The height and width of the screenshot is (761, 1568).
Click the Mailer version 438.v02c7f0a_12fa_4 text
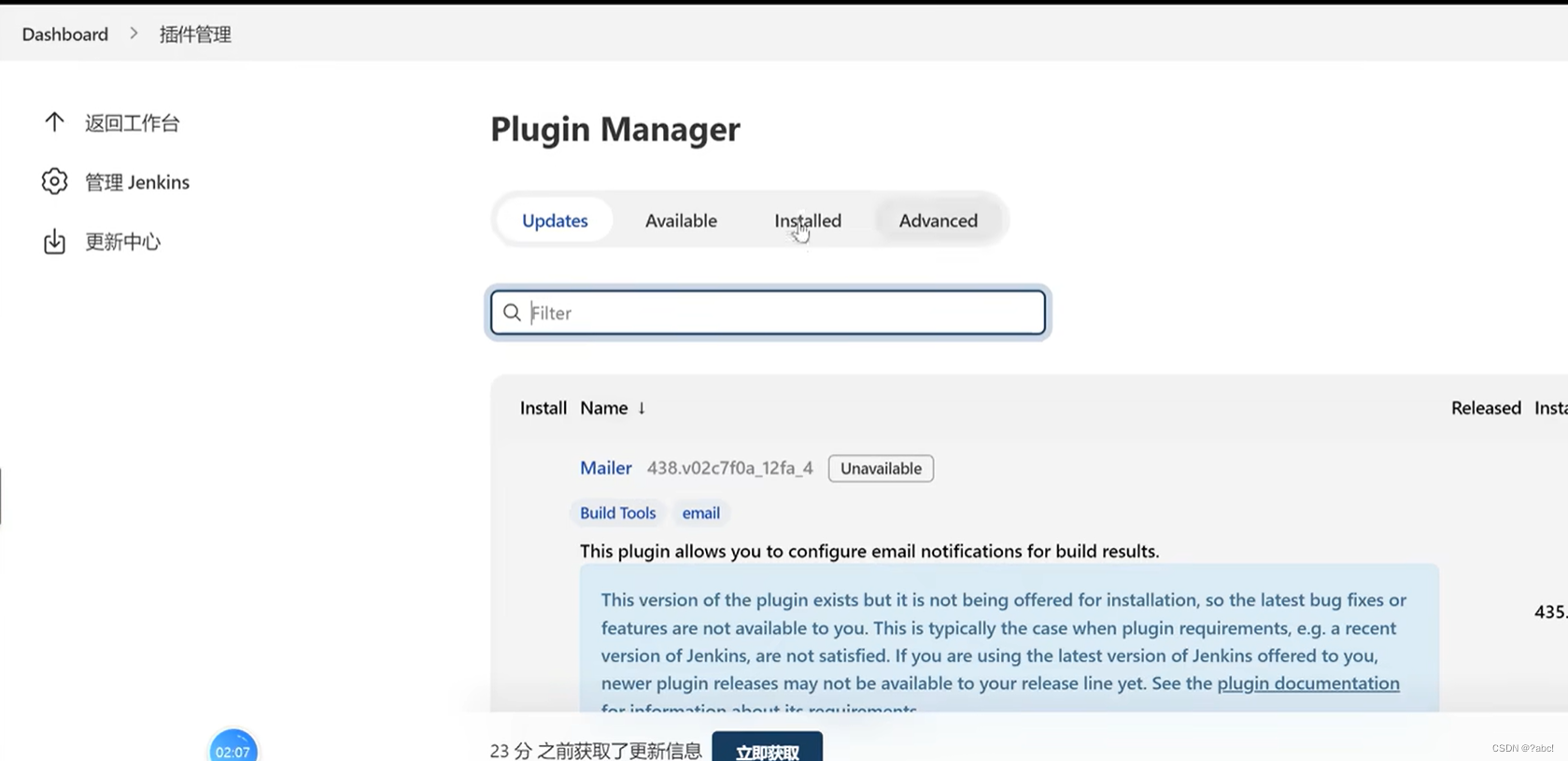(x=730, y=468)
